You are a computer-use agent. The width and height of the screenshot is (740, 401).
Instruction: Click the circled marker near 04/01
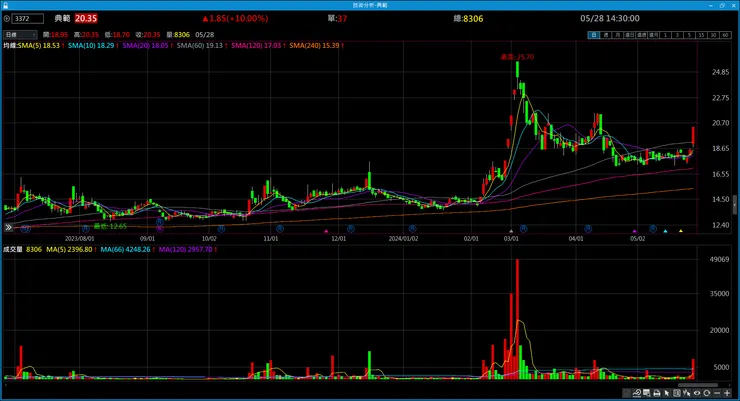pos(588,229)
